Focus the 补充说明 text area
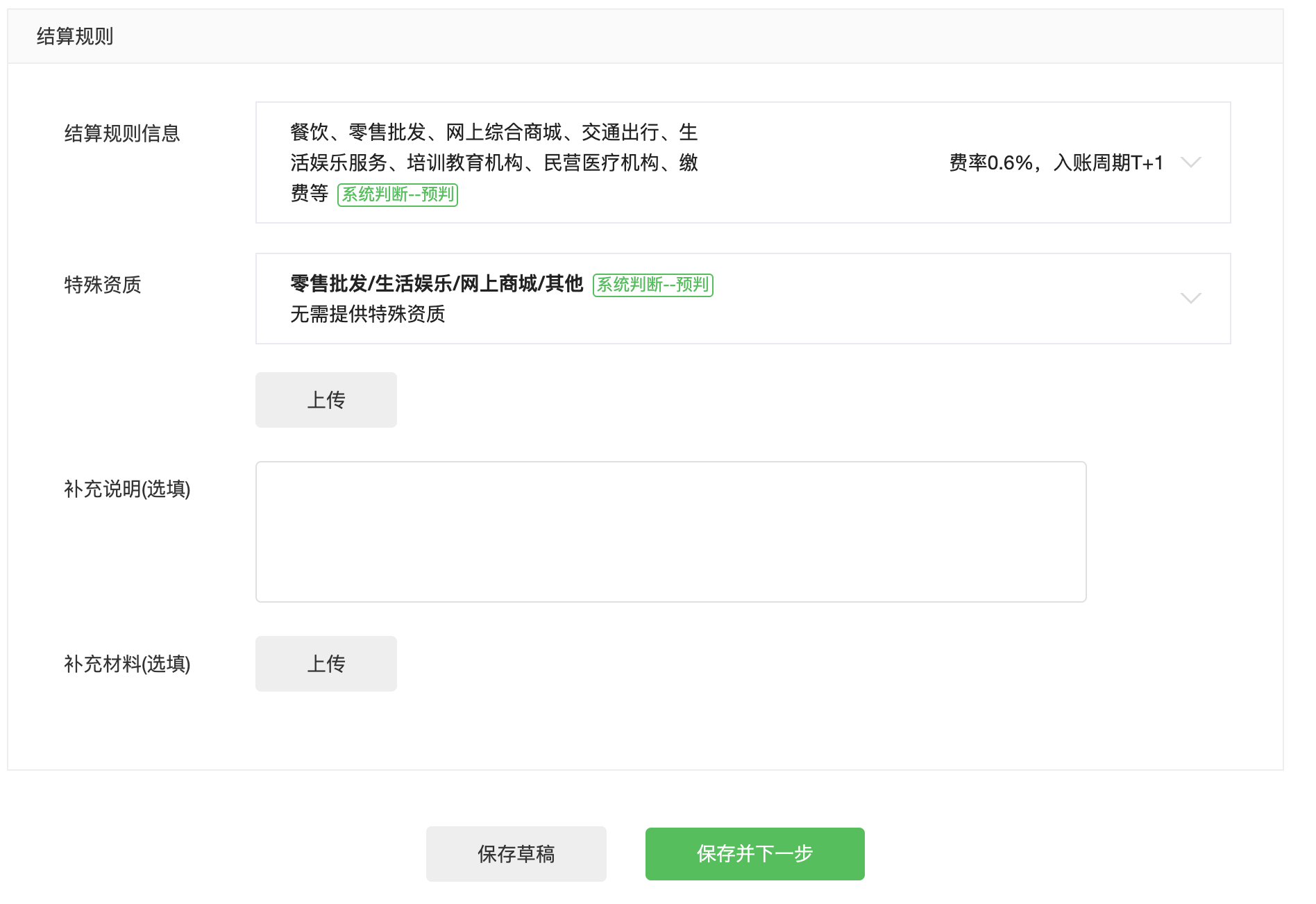 click(x=670, y=532)
